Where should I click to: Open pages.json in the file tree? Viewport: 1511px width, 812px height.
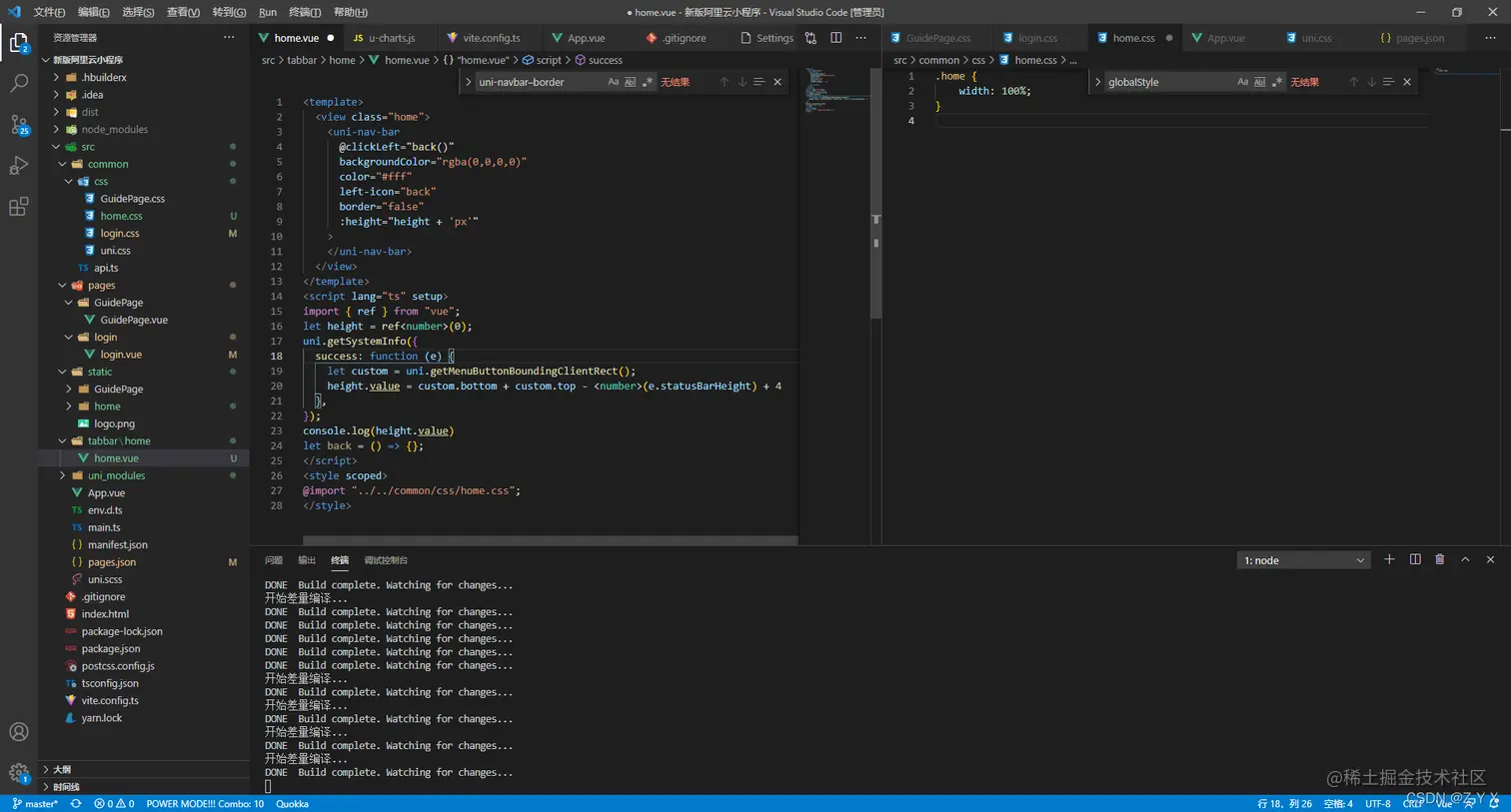coord(112,562)
